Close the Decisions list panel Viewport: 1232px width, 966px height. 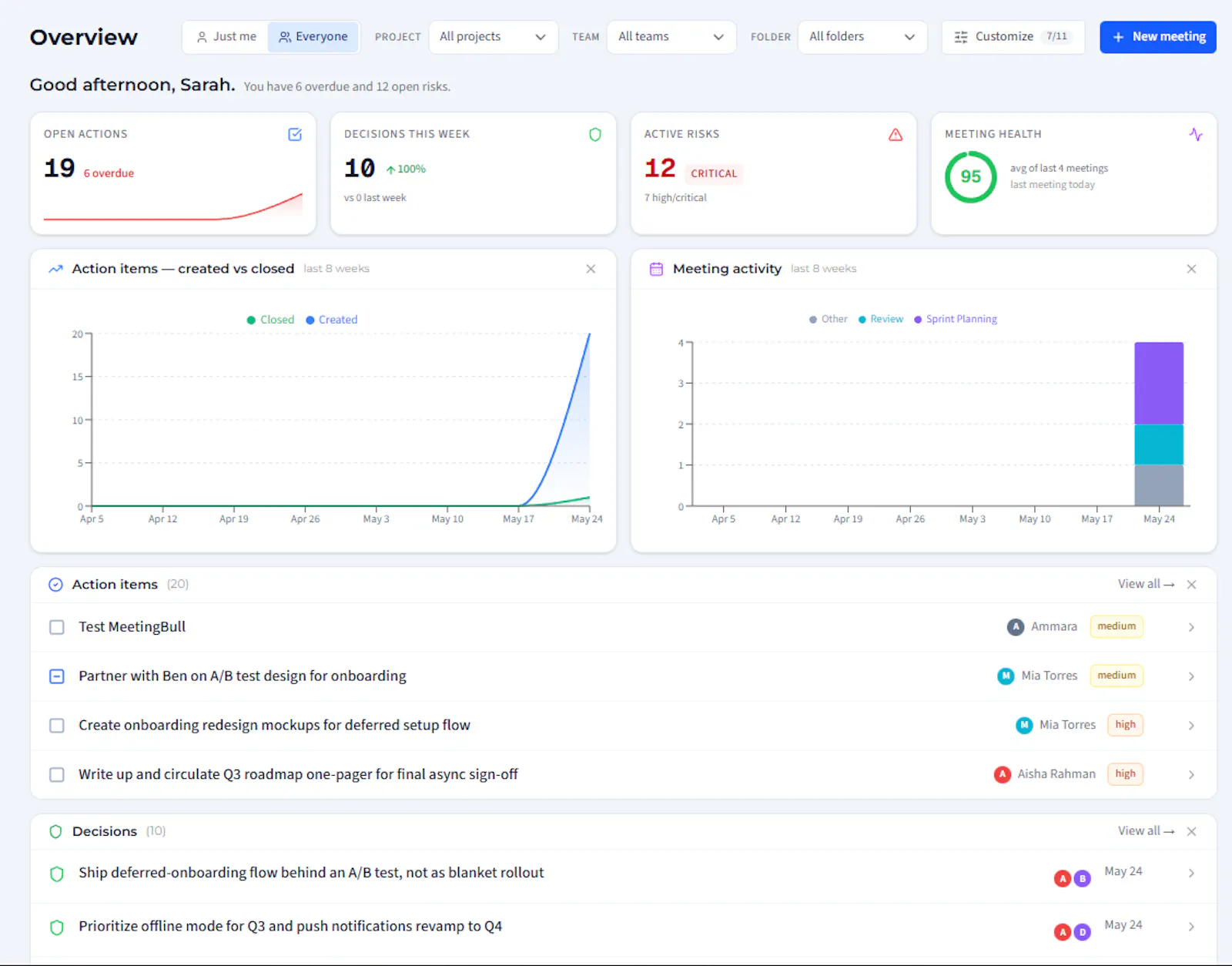[x=1191, y=831]
